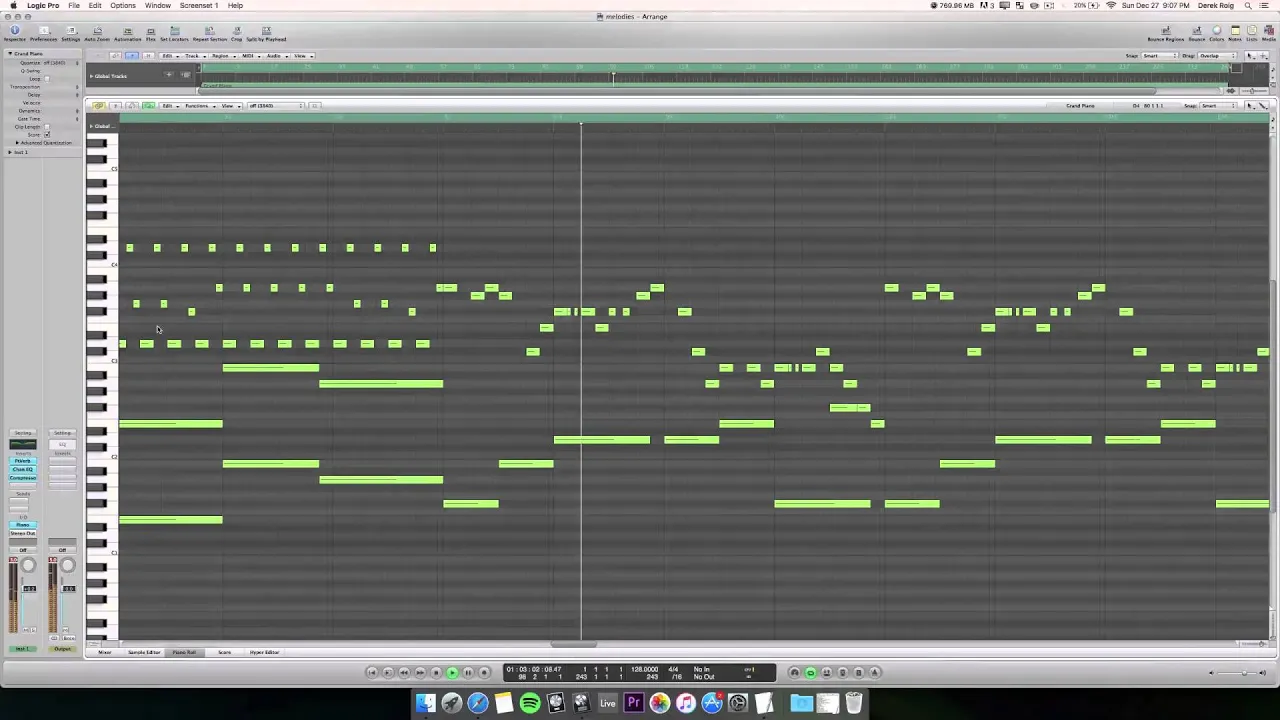Toggle the arrange area catch playhead button

point(132,56)
